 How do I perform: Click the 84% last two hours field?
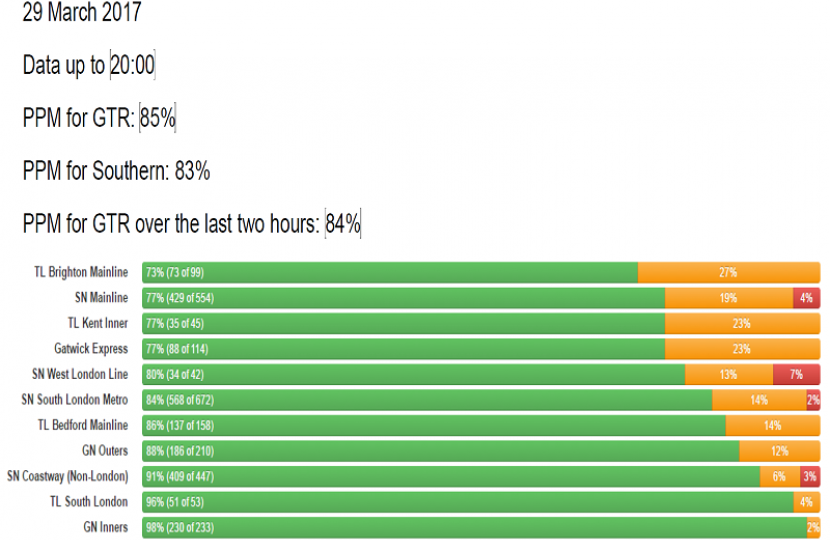[x=342, y=224]
